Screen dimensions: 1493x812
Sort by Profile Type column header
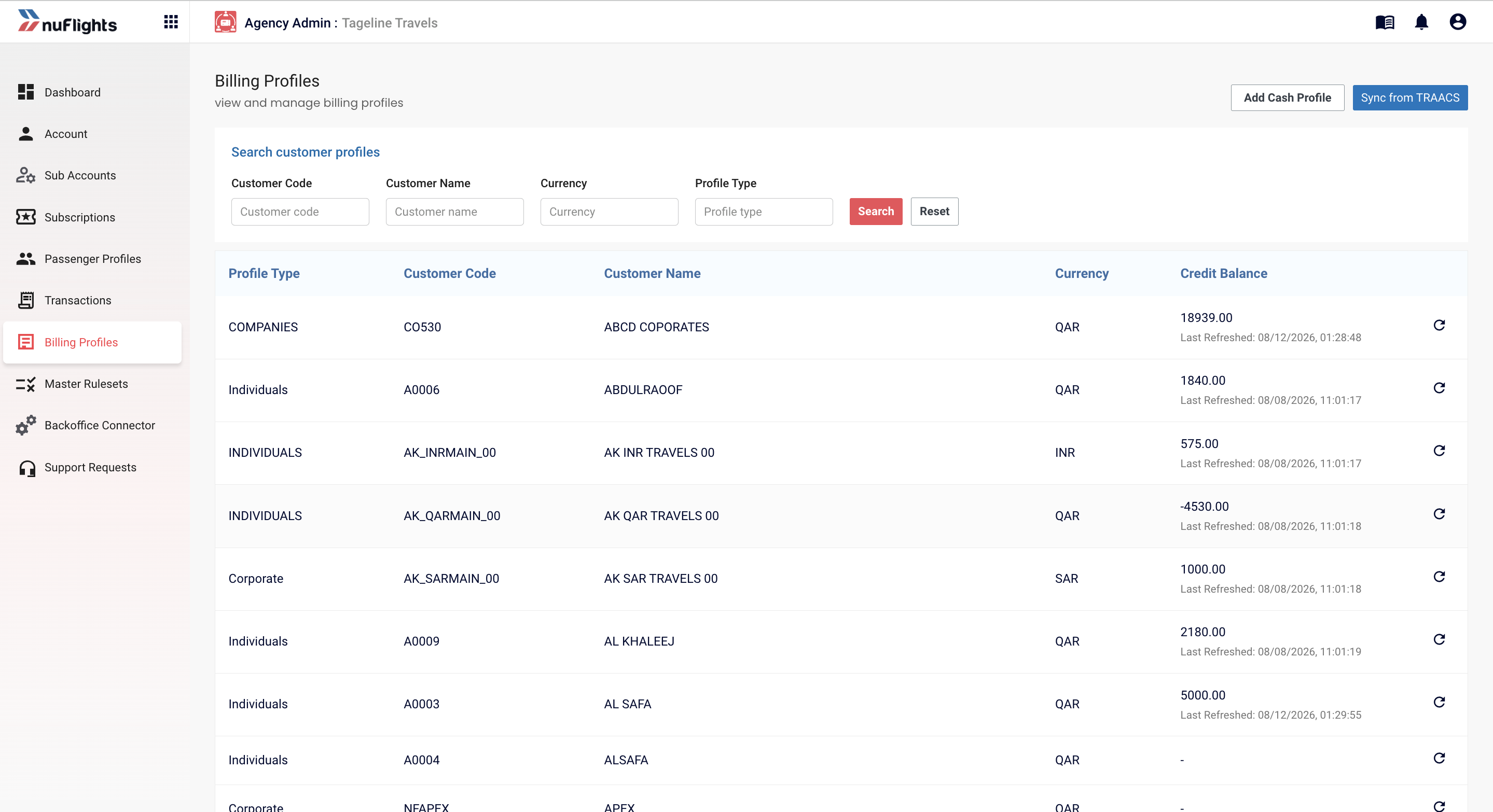[264, 273]
